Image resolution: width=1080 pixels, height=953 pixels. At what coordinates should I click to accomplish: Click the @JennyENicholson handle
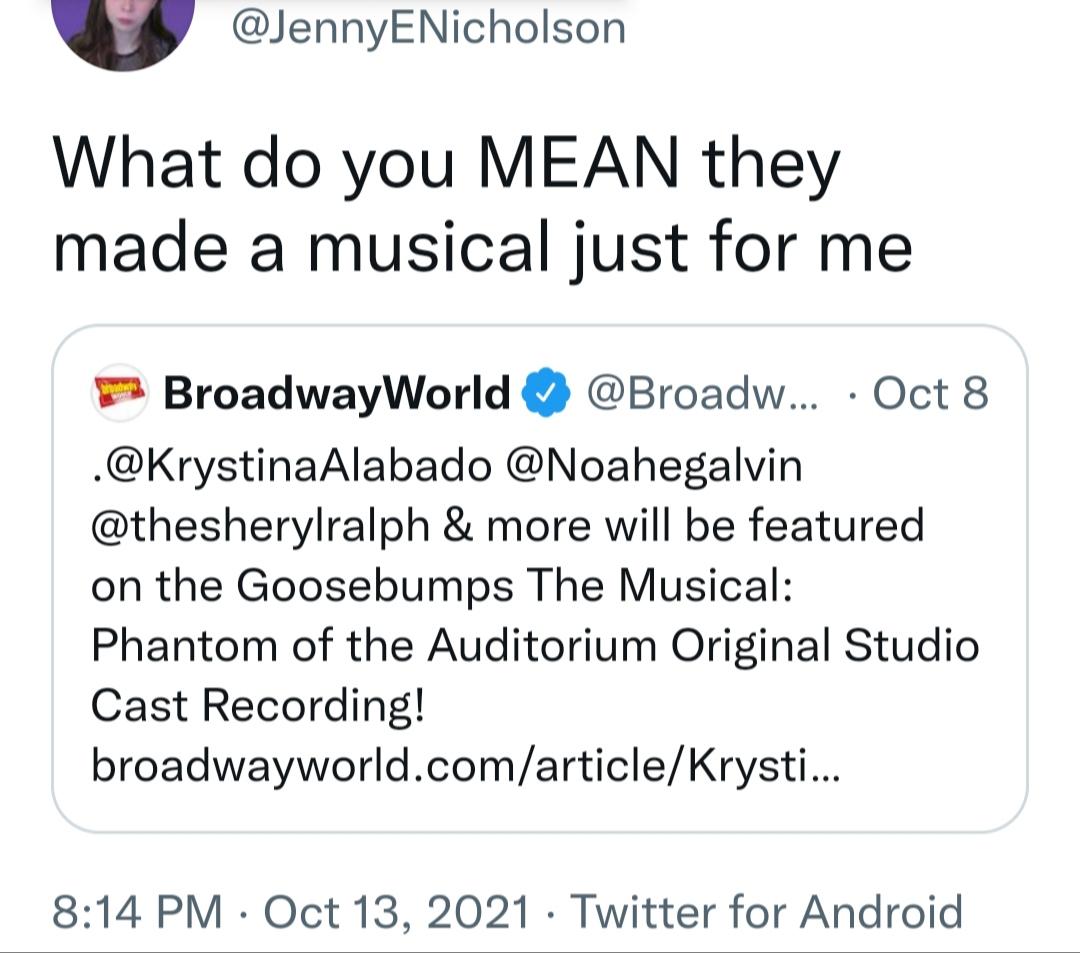pyautogui.click(x=428, y=30)
